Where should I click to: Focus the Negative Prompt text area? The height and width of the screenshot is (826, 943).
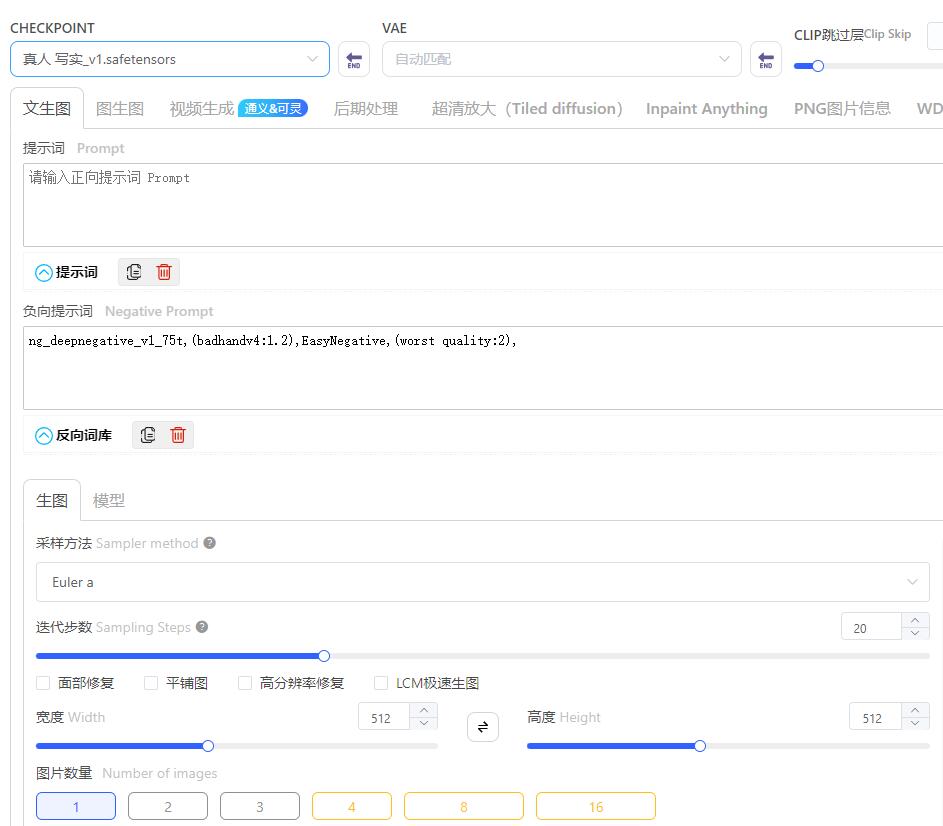483,368
